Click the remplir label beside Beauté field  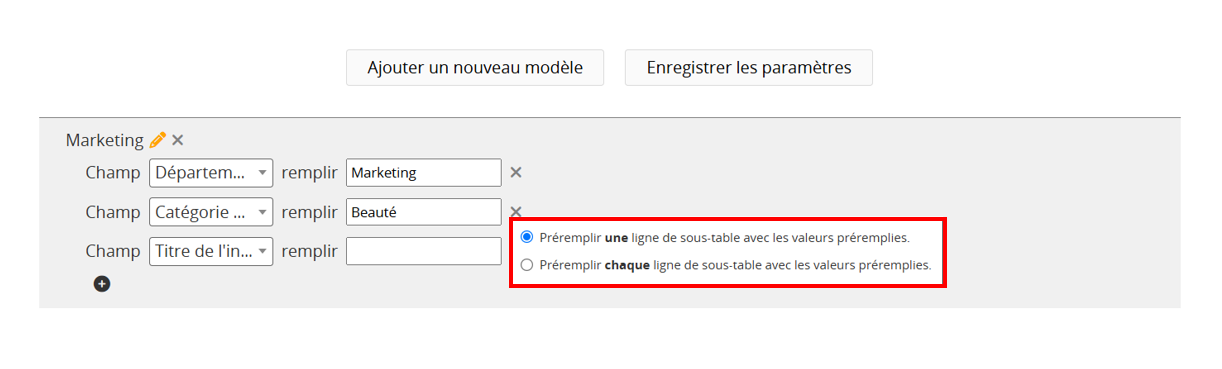[309, 212]
